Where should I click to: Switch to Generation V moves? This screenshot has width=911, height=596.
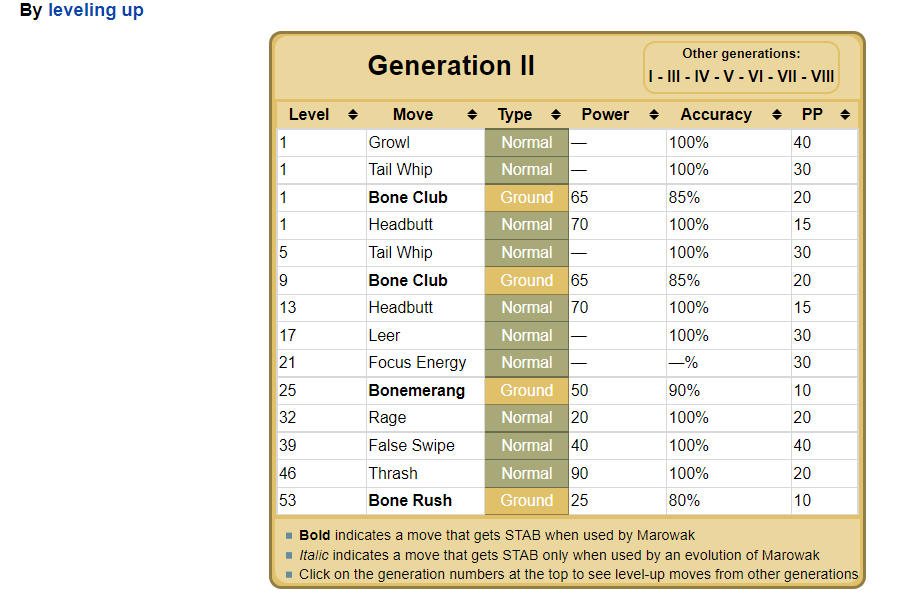pyautogui.click(x=729, y=76)
